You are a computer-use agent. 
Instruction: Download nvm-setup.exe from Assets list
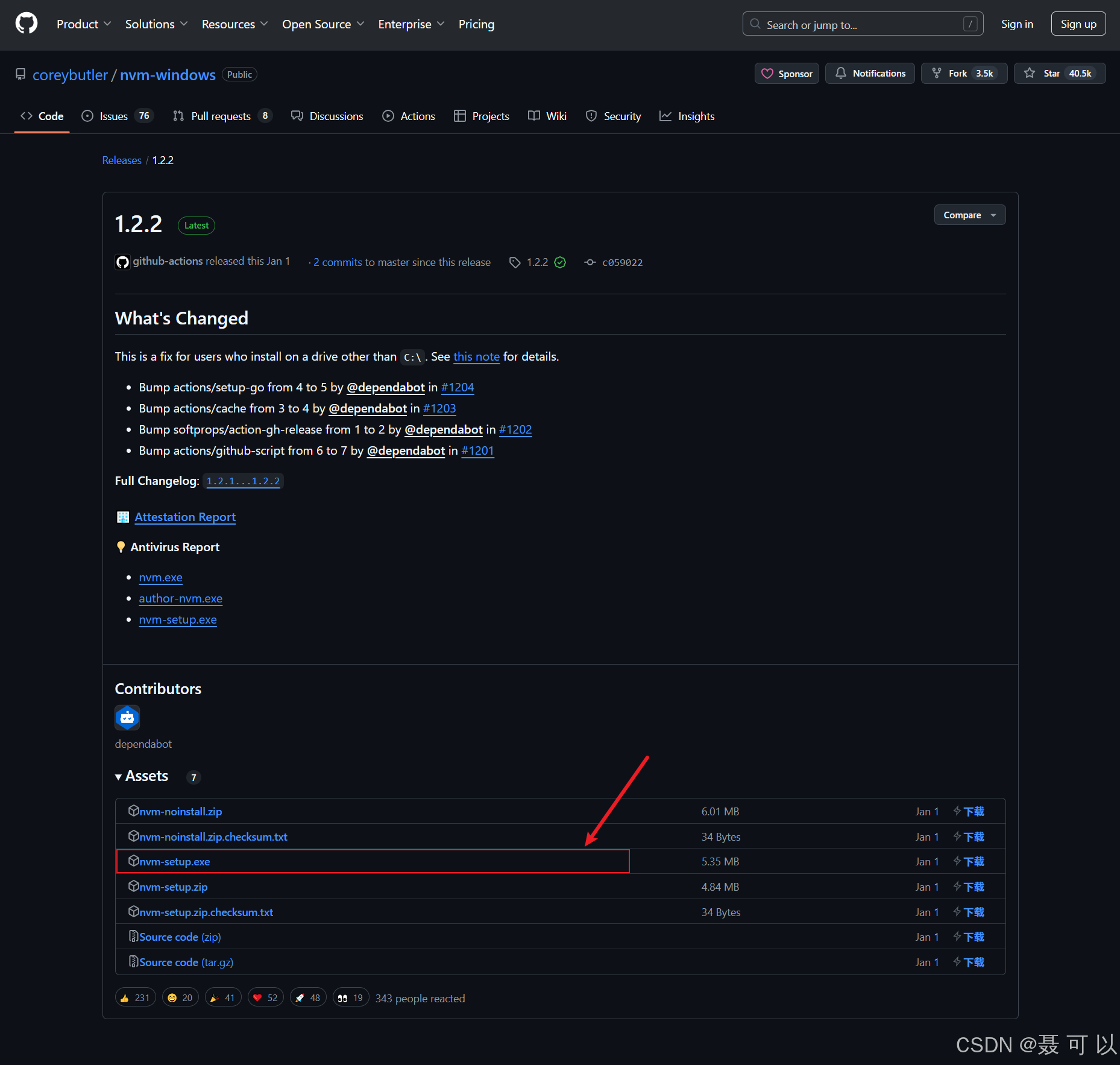[x=174, y=862]
